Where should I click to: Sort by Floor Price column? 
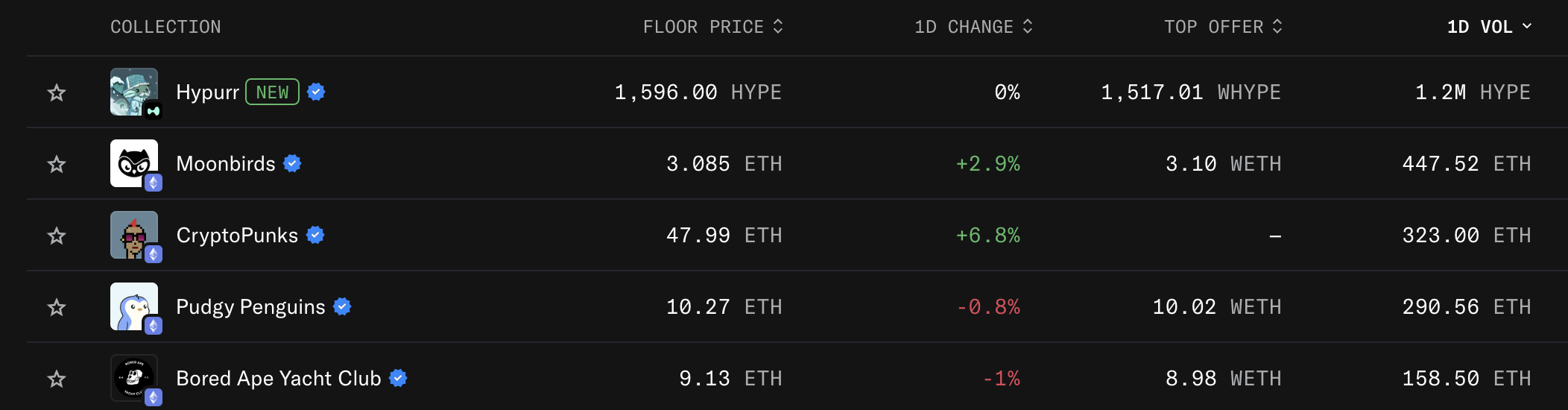(x=712, y=27)
